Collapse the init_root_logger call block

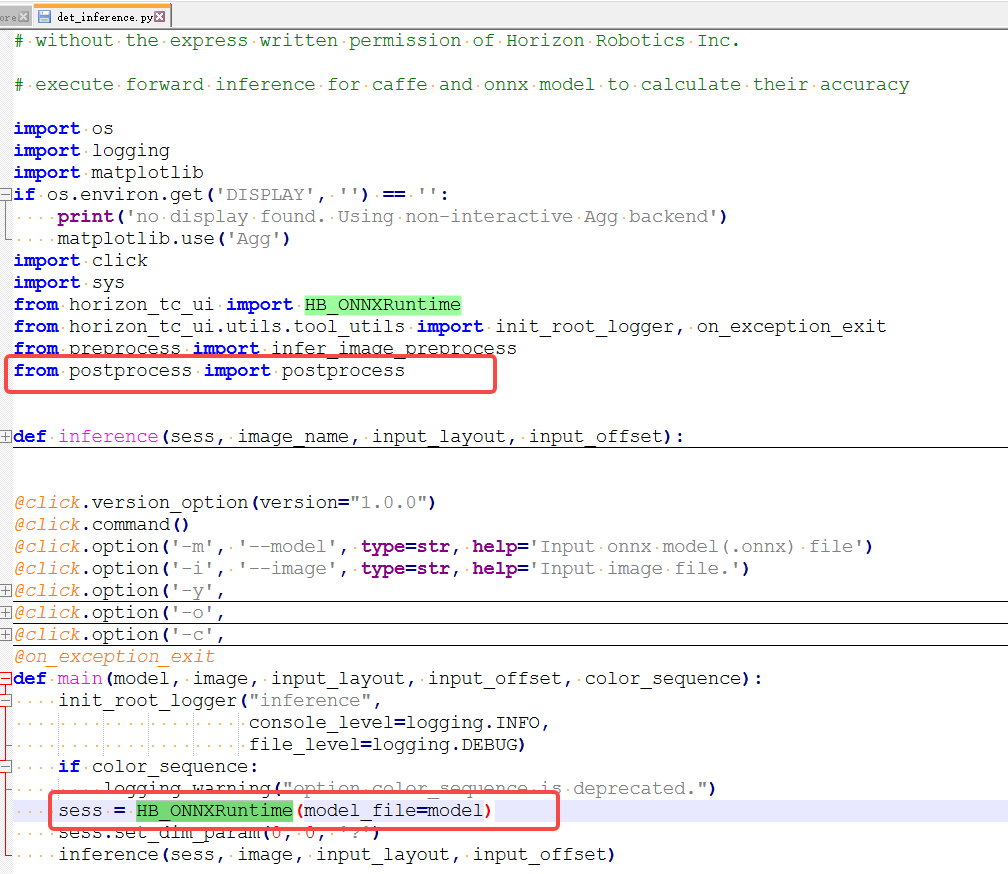click(6, 701)
